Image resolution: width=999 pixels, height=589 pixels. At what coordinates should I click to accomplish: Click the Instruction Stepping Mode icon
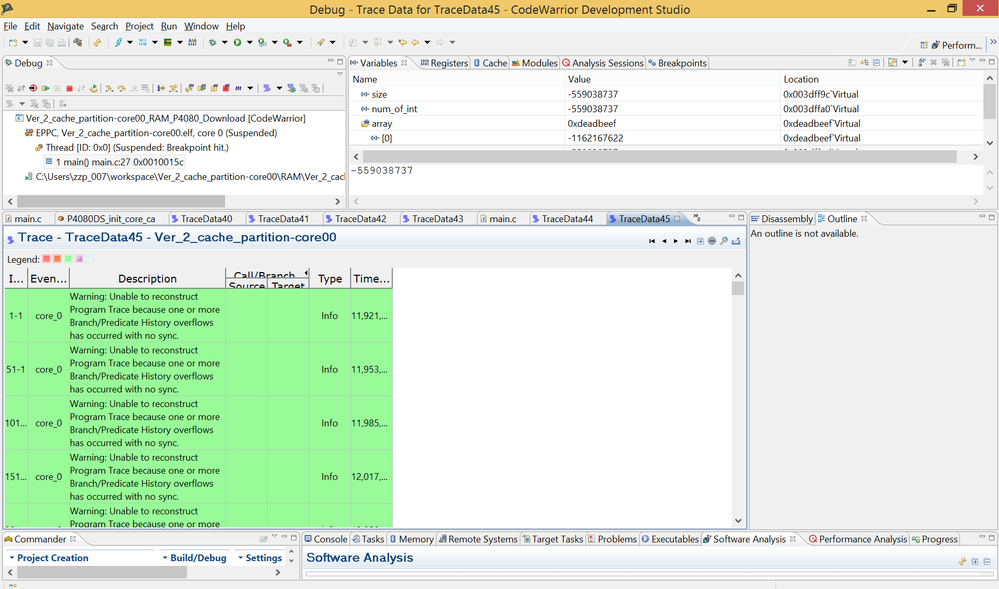click(x=161, y=88)
